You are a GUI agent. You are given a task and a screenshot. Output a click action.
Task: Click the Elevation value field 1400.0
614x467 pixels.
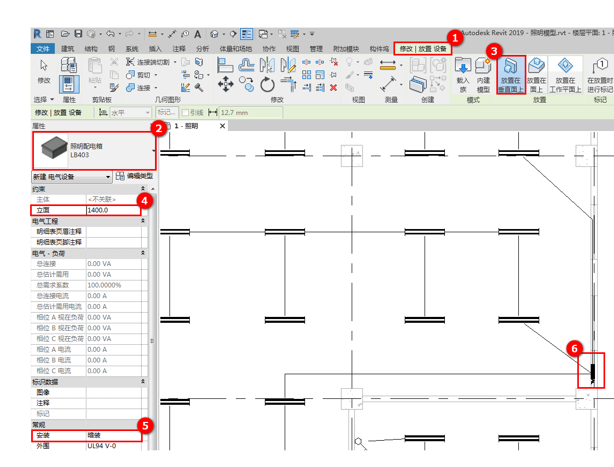112,210
